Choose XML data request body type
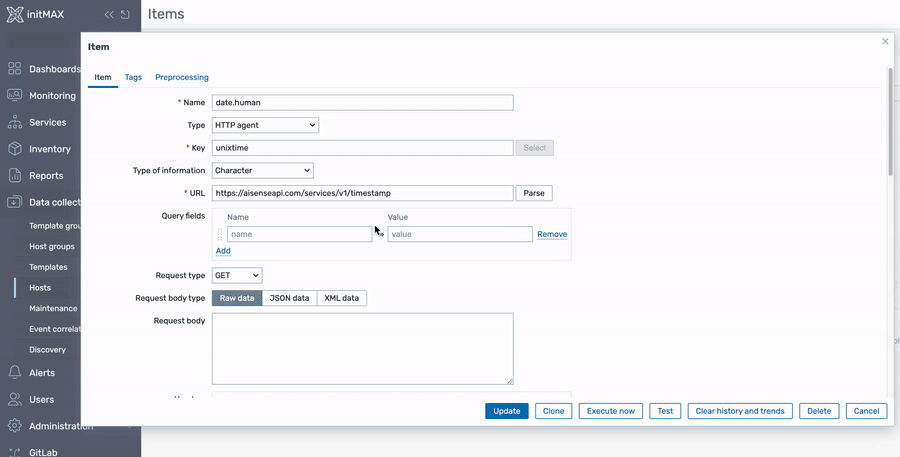 click(341, 298)
